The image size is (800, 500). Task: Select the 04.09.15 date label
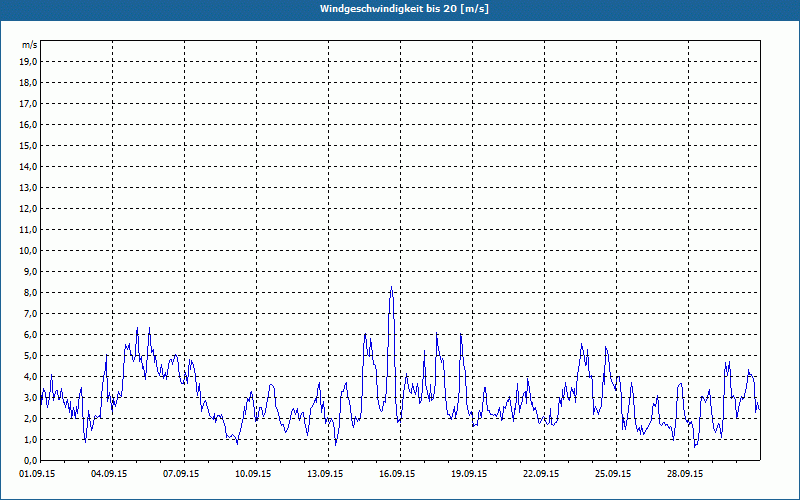pos(109,474)
